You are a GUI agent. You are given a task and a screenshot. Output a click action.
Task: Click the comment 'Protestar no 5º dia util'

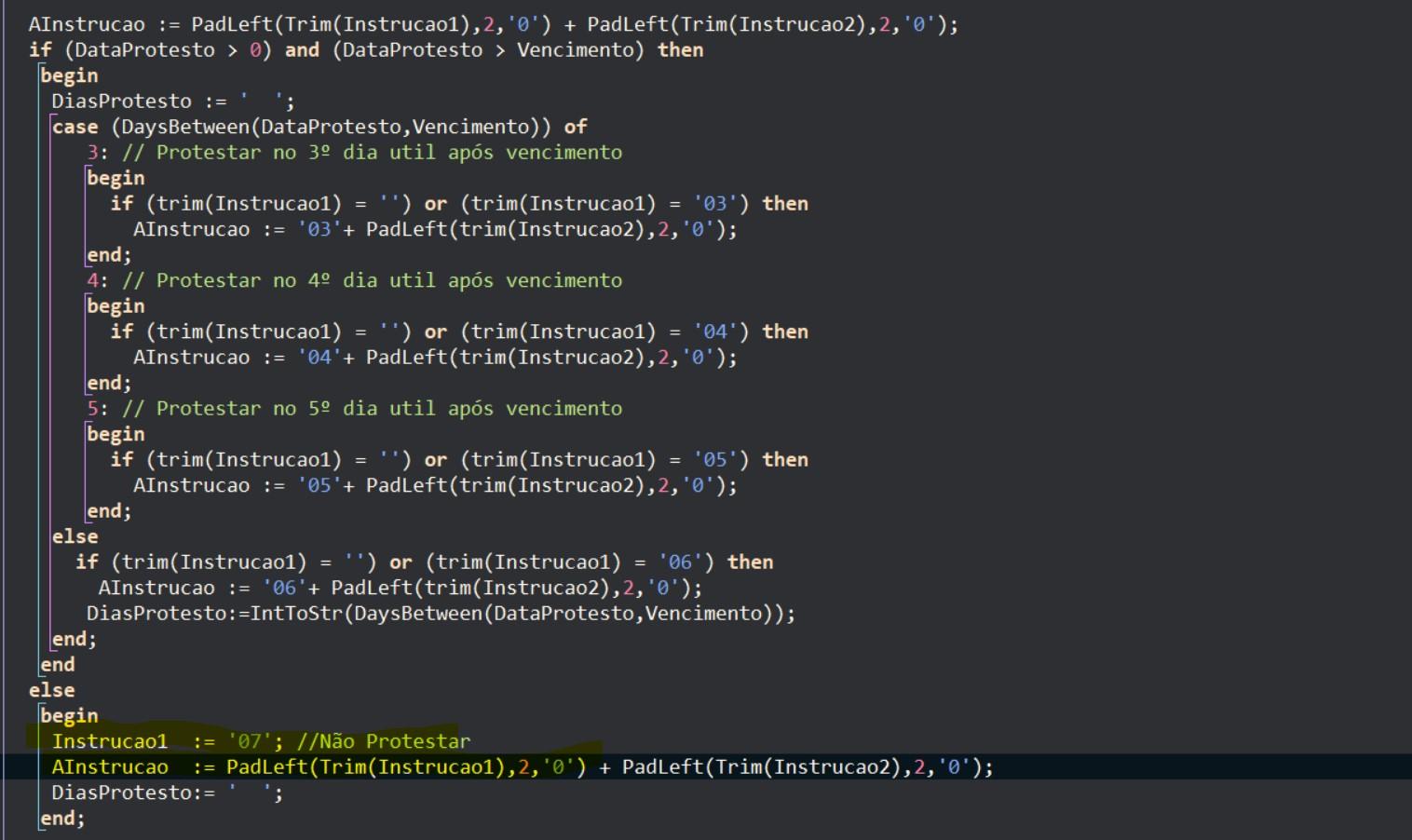pyautogui.click(x=372, y=409)
